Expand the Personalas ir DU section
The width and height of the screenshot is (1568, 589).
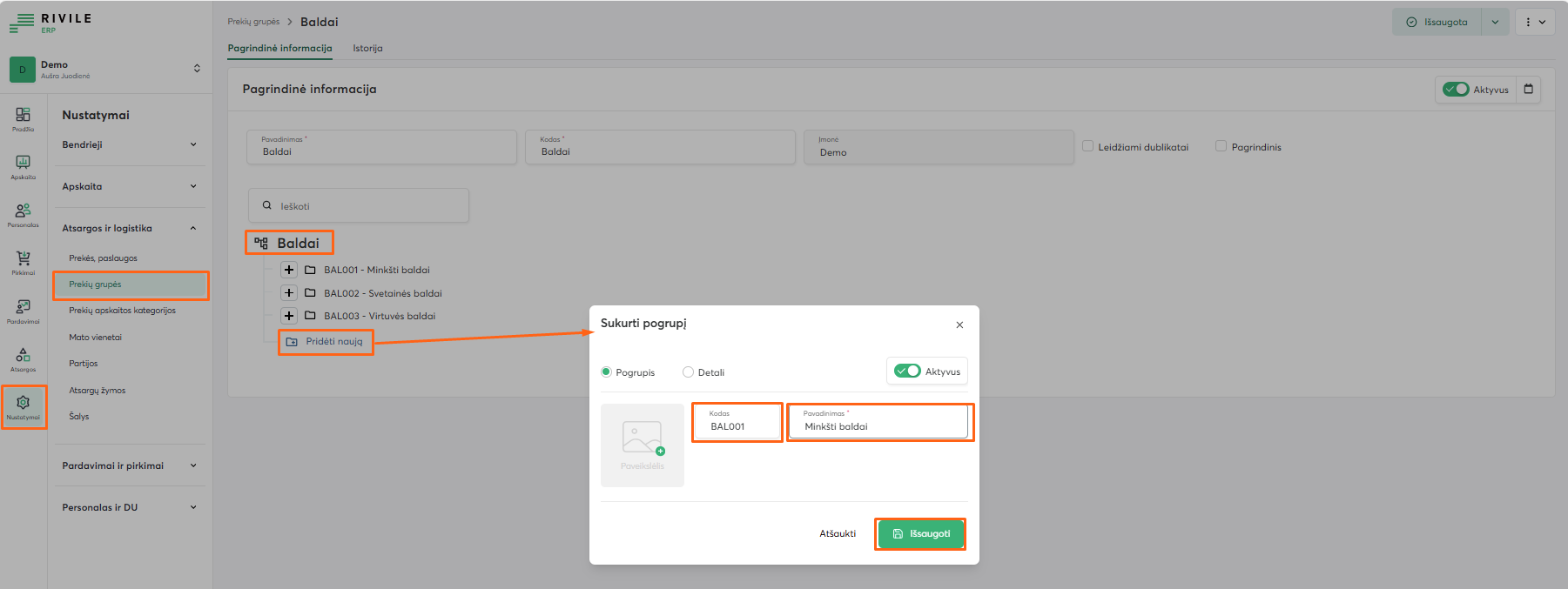(129, 507)
